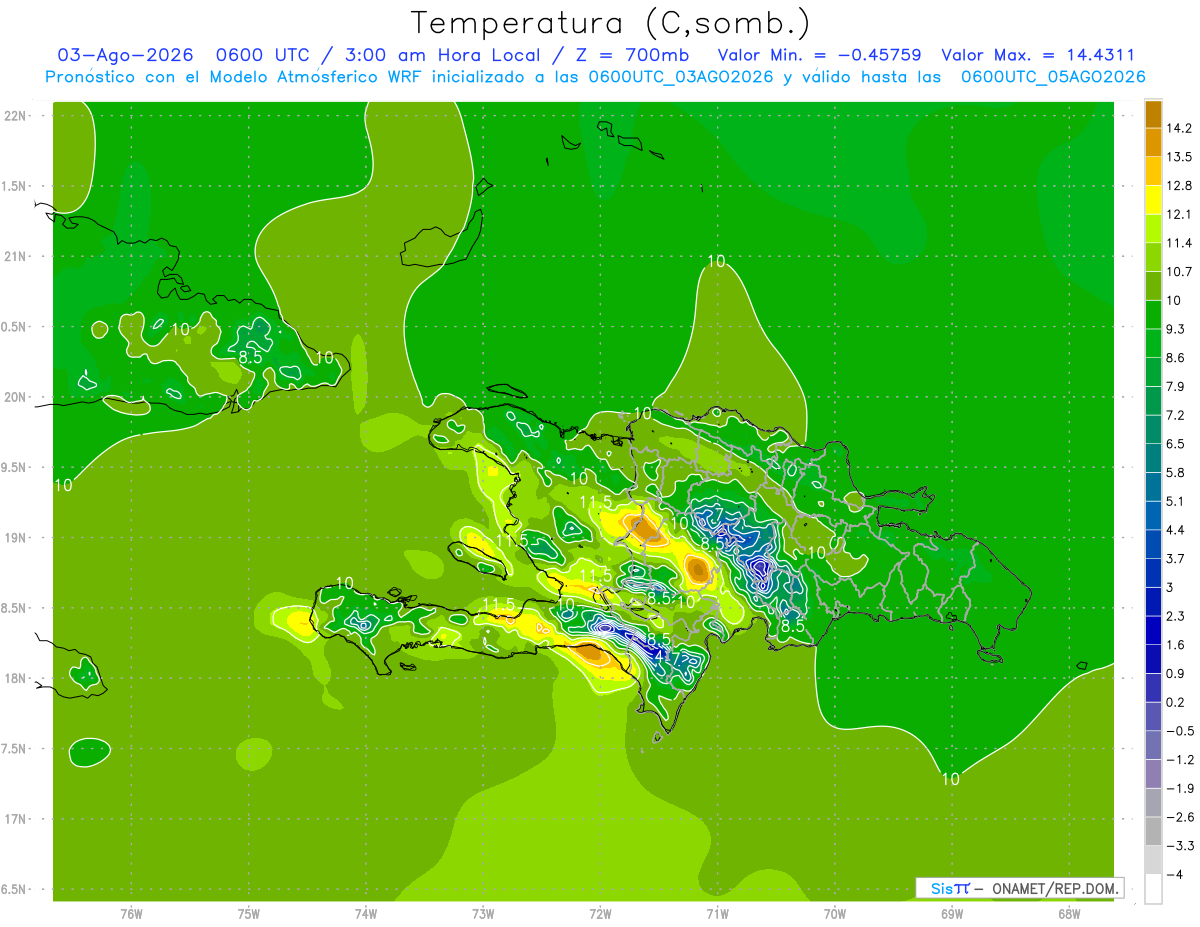Click the "19N" latitude axis label
This screenshot has width=1200, height=927.
point(17,538)
